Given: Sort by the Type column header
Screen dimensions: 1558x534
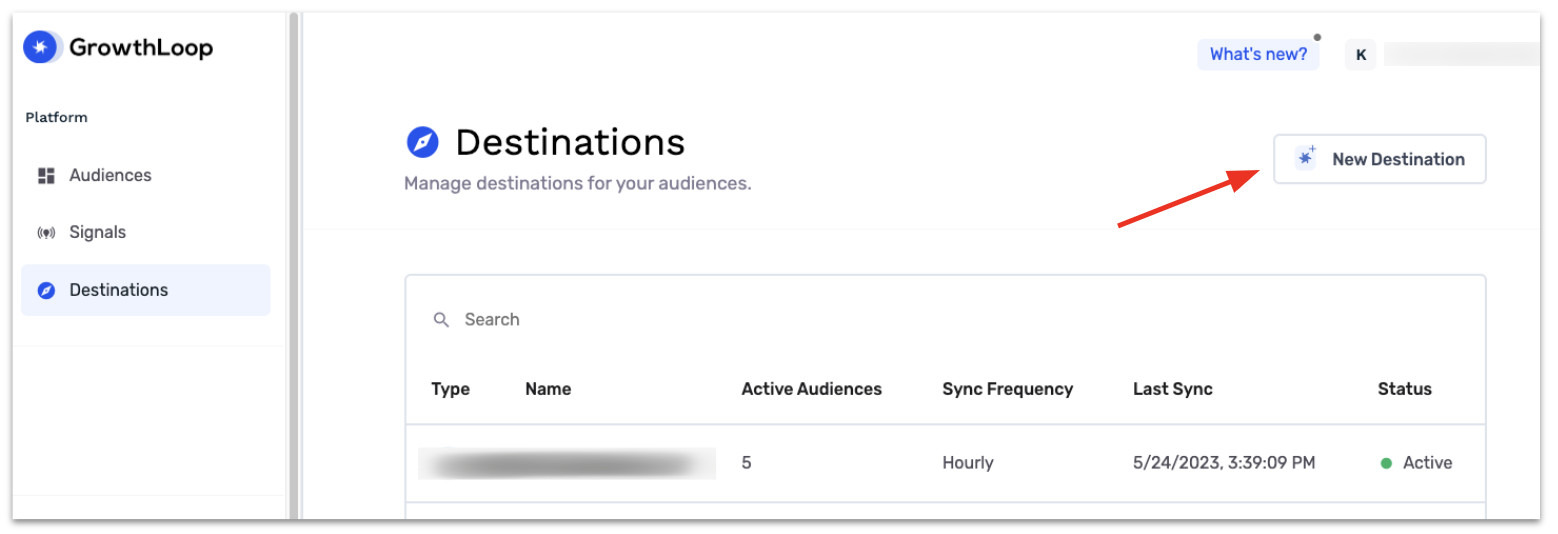Looking at the screenshot, I should tap(450, 389).
